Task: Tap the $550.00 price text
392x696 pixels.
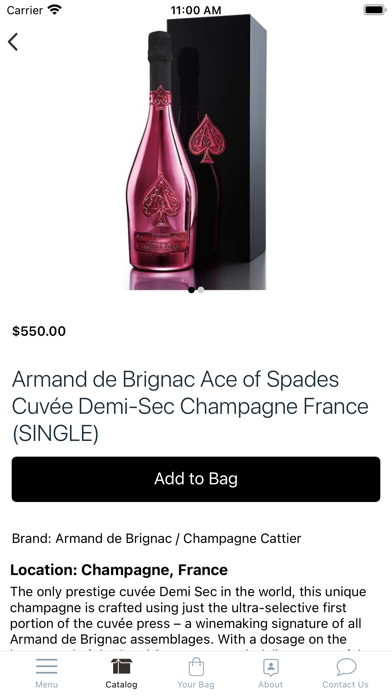Action: tap(39, 331)
